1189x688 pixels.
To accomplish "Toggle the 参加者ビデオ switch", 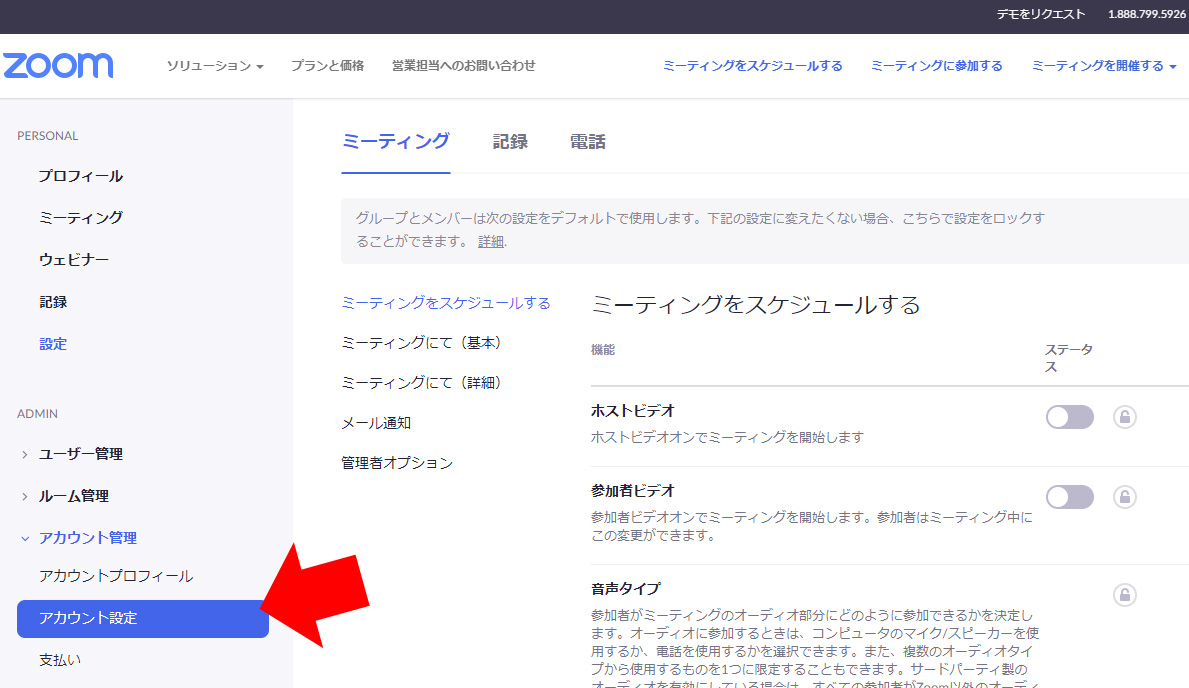I will point(1069,497).
